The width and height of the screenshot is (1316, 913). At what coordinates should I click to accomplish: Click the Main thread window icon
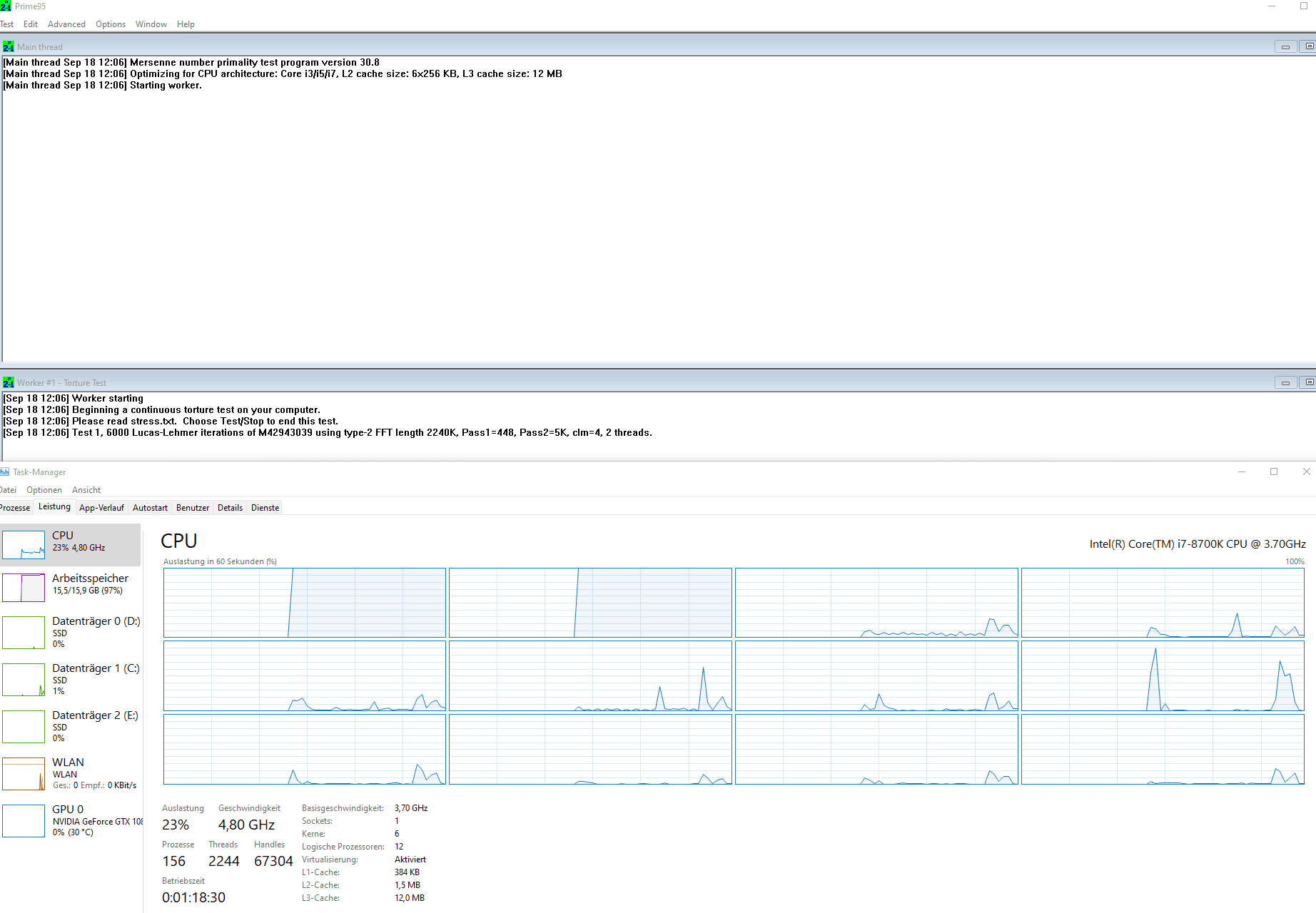click(x=9, y=46)
